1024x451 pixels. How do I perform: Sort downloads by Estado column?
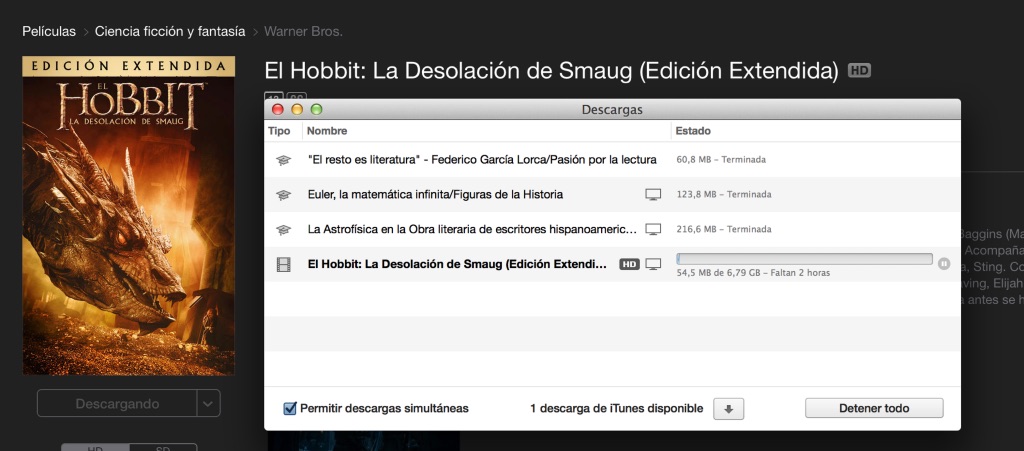point(816,131)
